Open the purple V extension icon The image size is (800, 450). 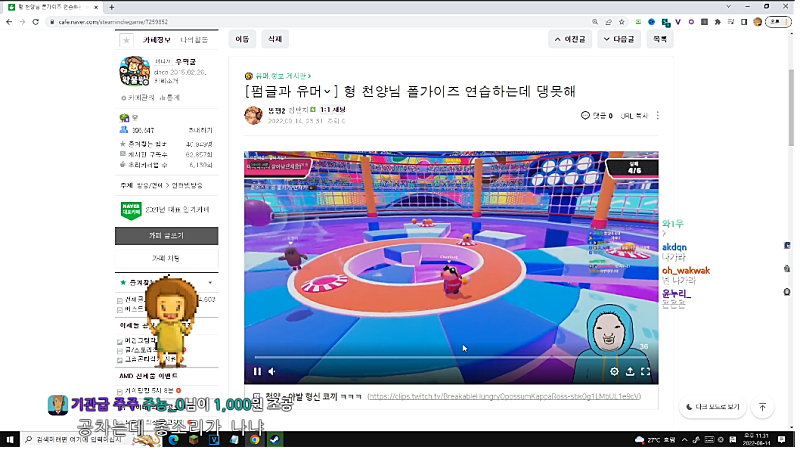click(678, 22)
